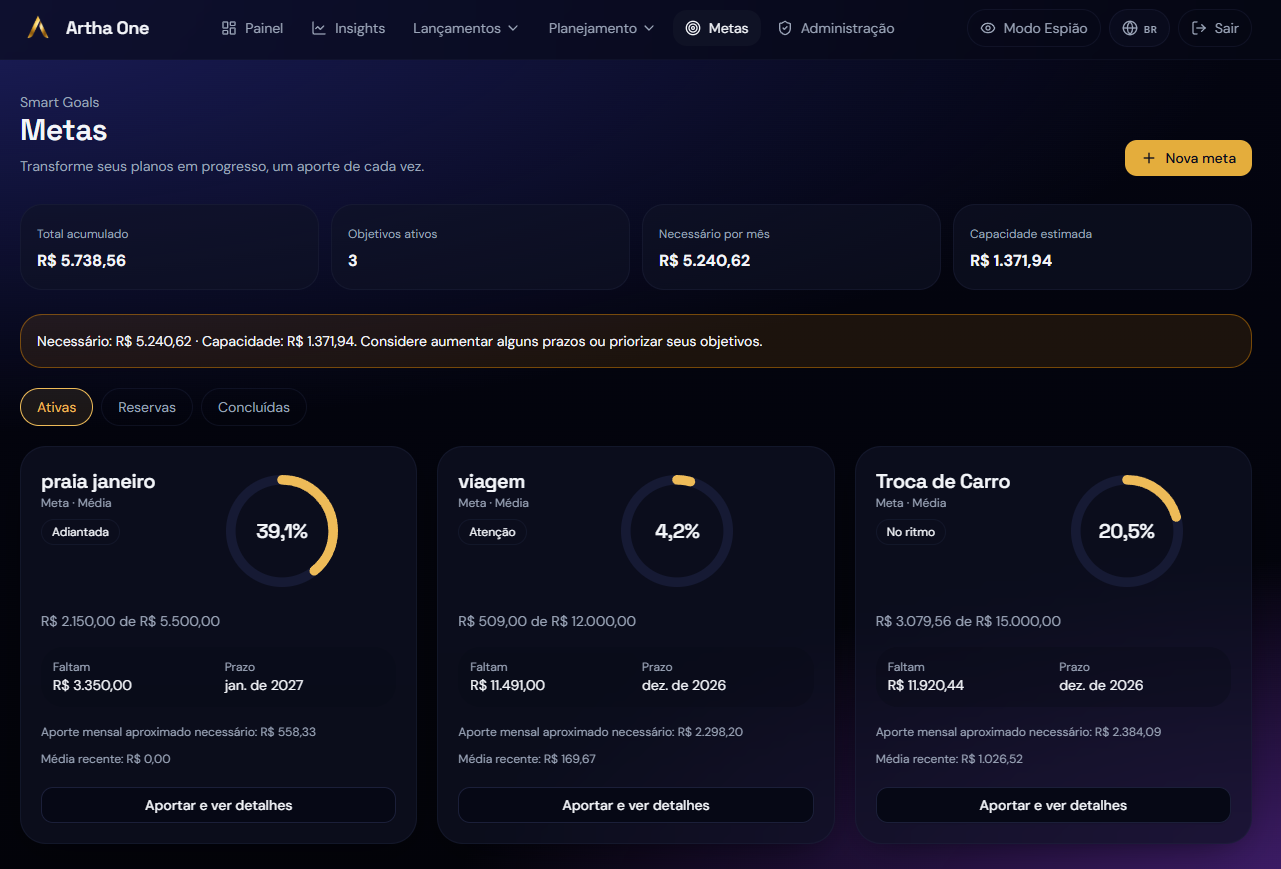The height and width of the screenshot is (869, 1281).
Task: Show the Concluídas goals tab
Action: 254,407
